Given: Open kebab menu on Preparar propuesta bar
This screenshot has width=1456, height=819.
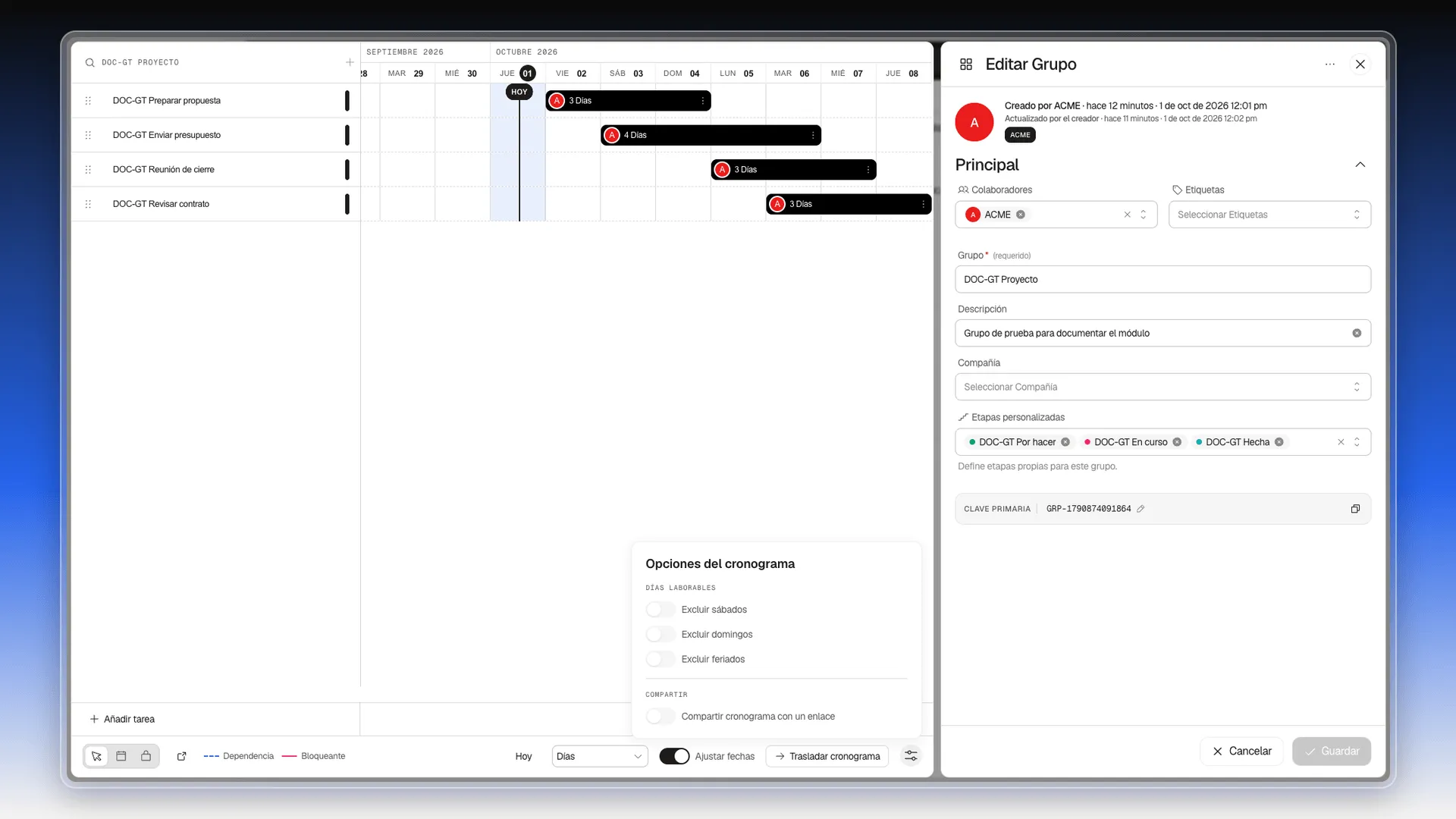Looking at the screenshot, I should (703, 101).
